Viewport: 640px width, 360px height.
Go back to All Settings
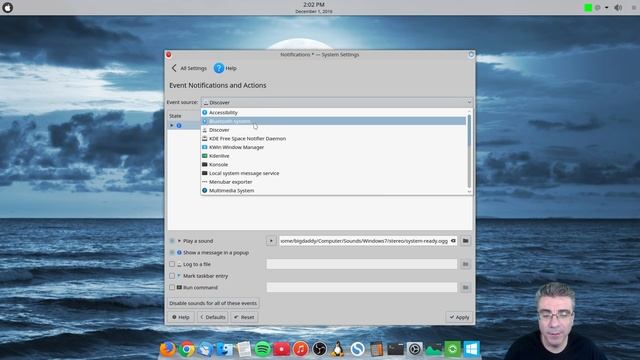coord(189,68)
